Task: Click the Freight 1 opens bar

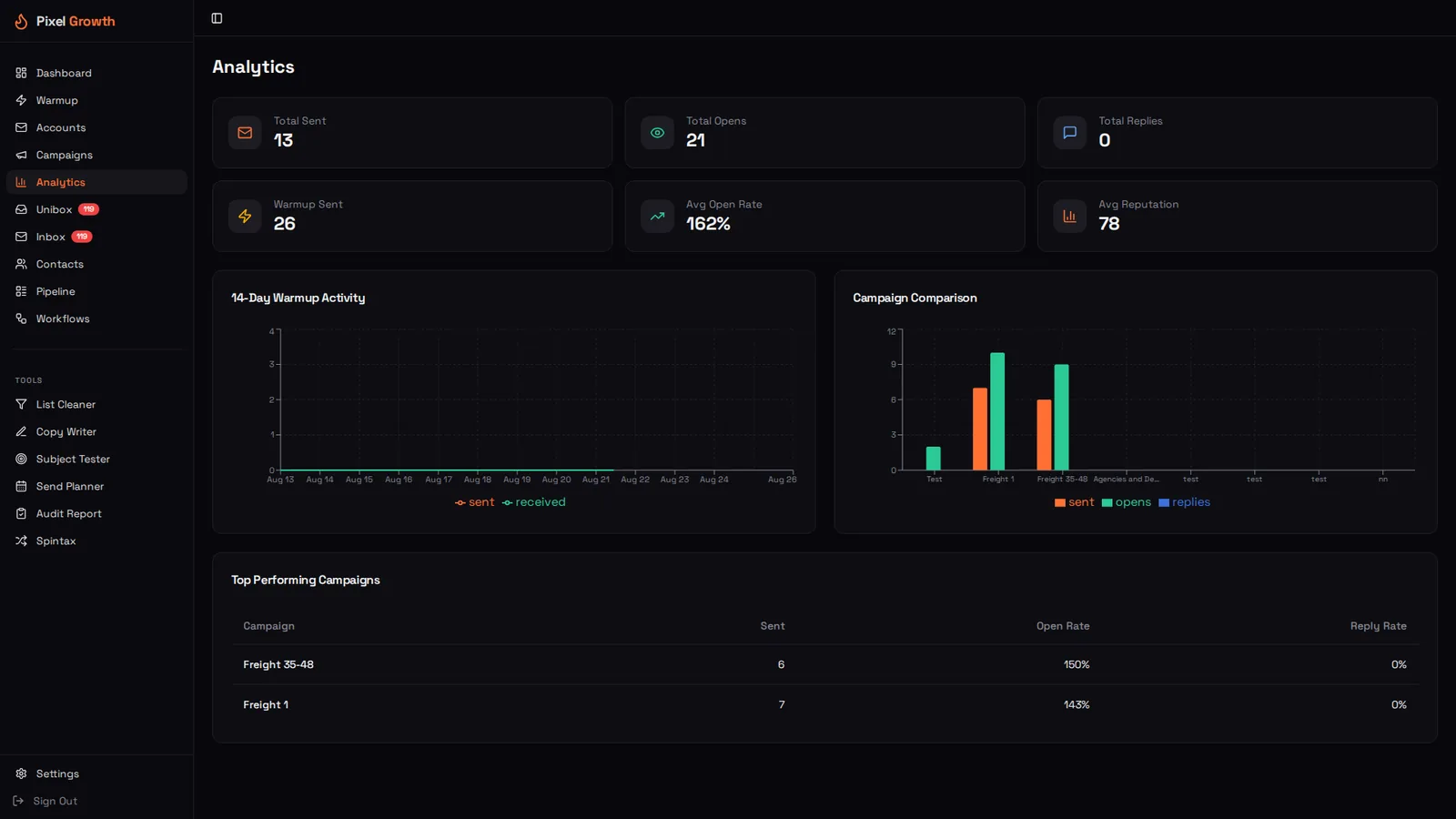Action: pyautogui.click(x=997, y=411)
